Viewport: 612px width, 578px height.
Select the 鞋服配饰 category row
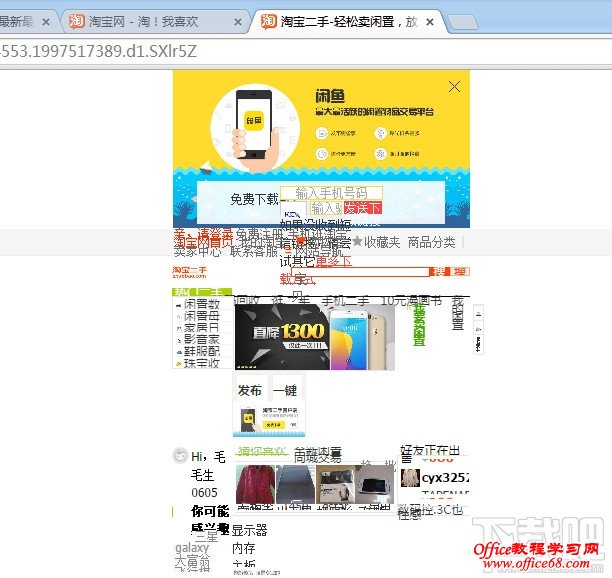coord(202,351)
